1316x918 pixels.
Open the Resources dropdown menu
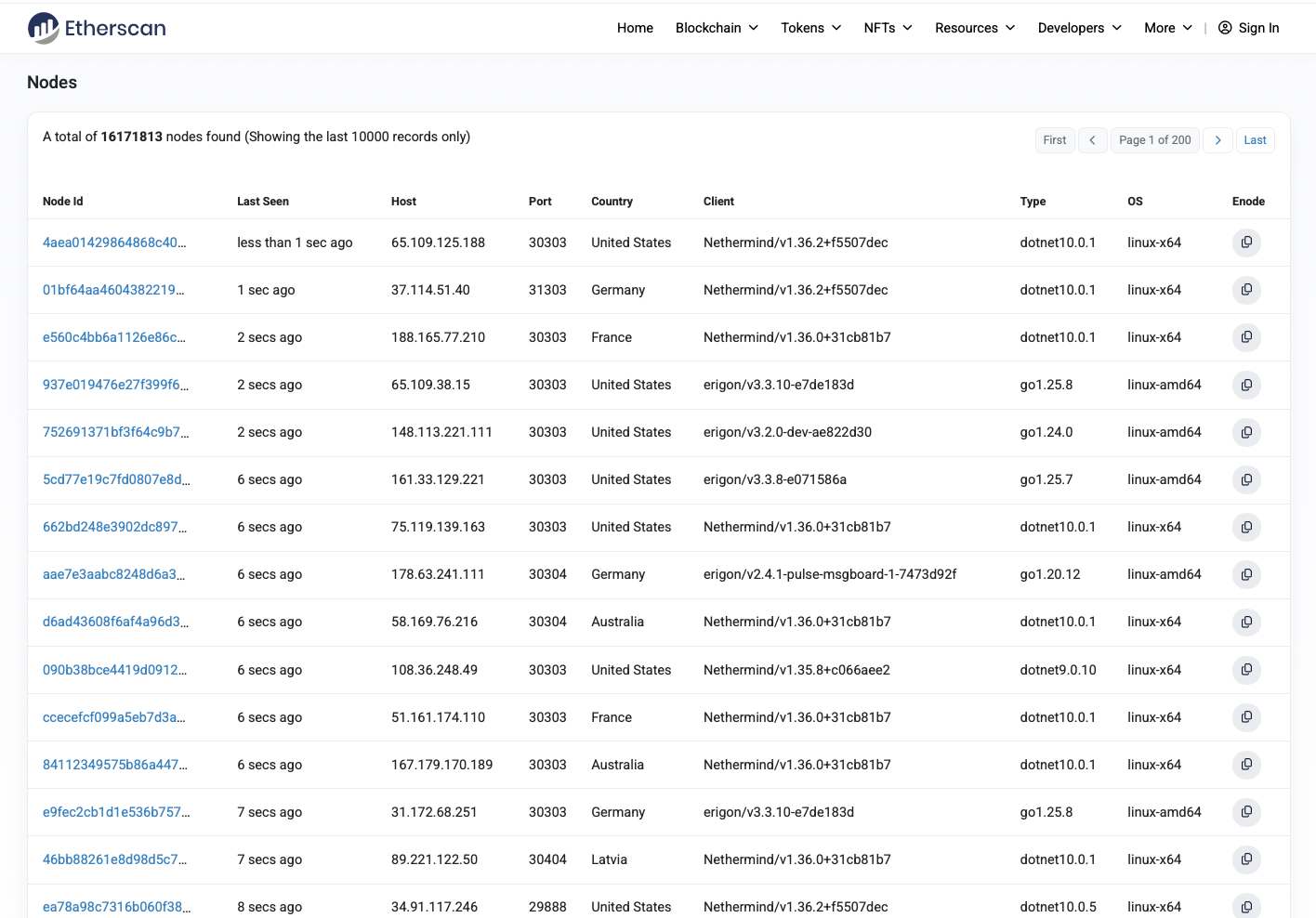coord(975,28)
